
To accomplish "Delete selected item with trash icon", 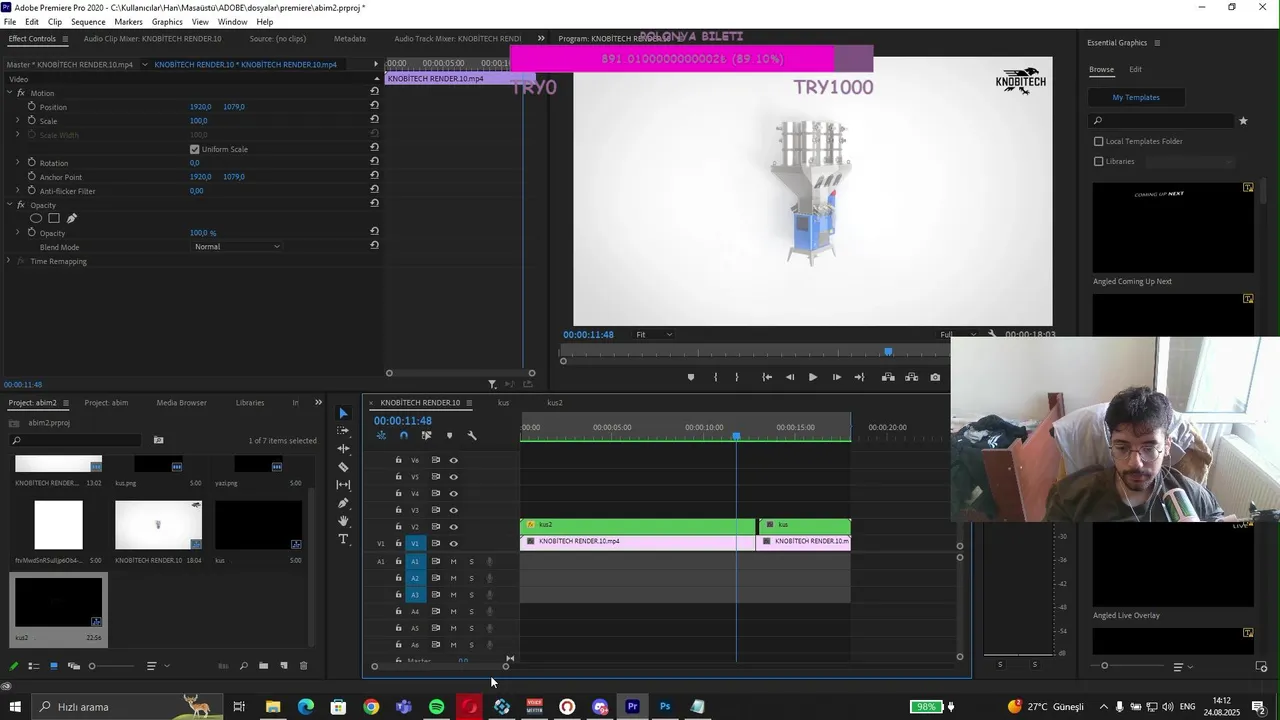I will tap(304, 666).
